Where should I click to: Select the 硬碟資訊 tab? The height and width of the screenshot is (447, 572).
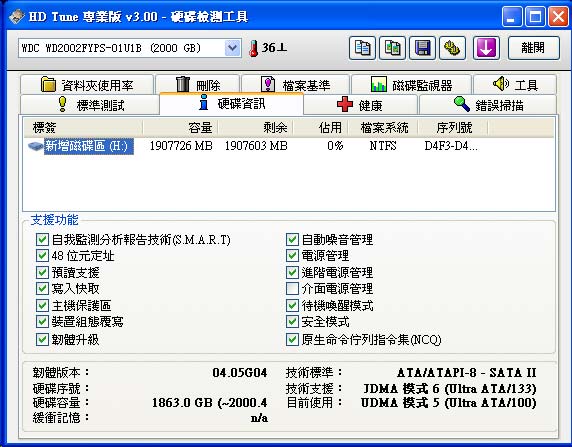pos(231,104)
